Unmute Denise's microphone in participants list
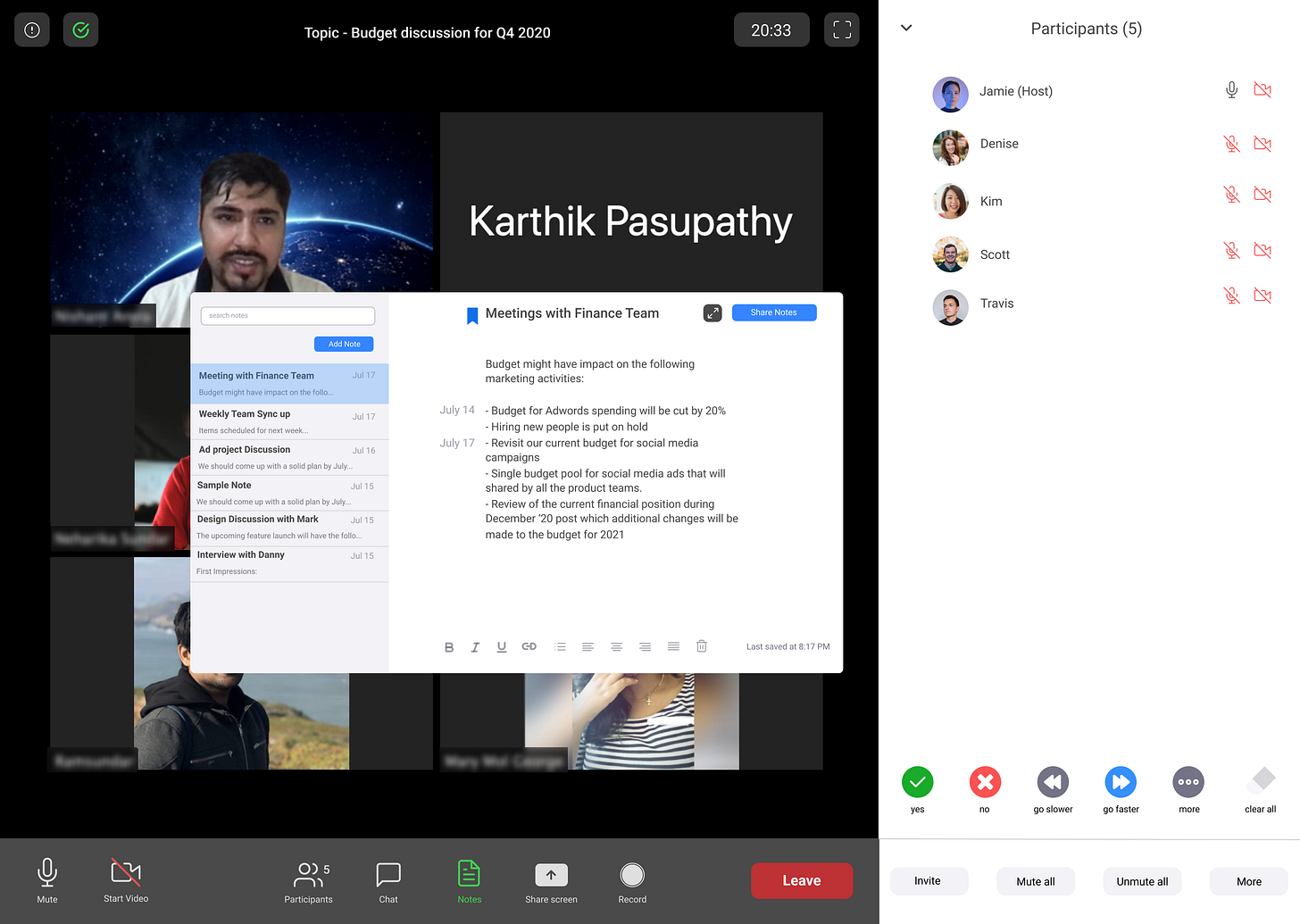This screenshot has width=1300, height=924. 1231,144
